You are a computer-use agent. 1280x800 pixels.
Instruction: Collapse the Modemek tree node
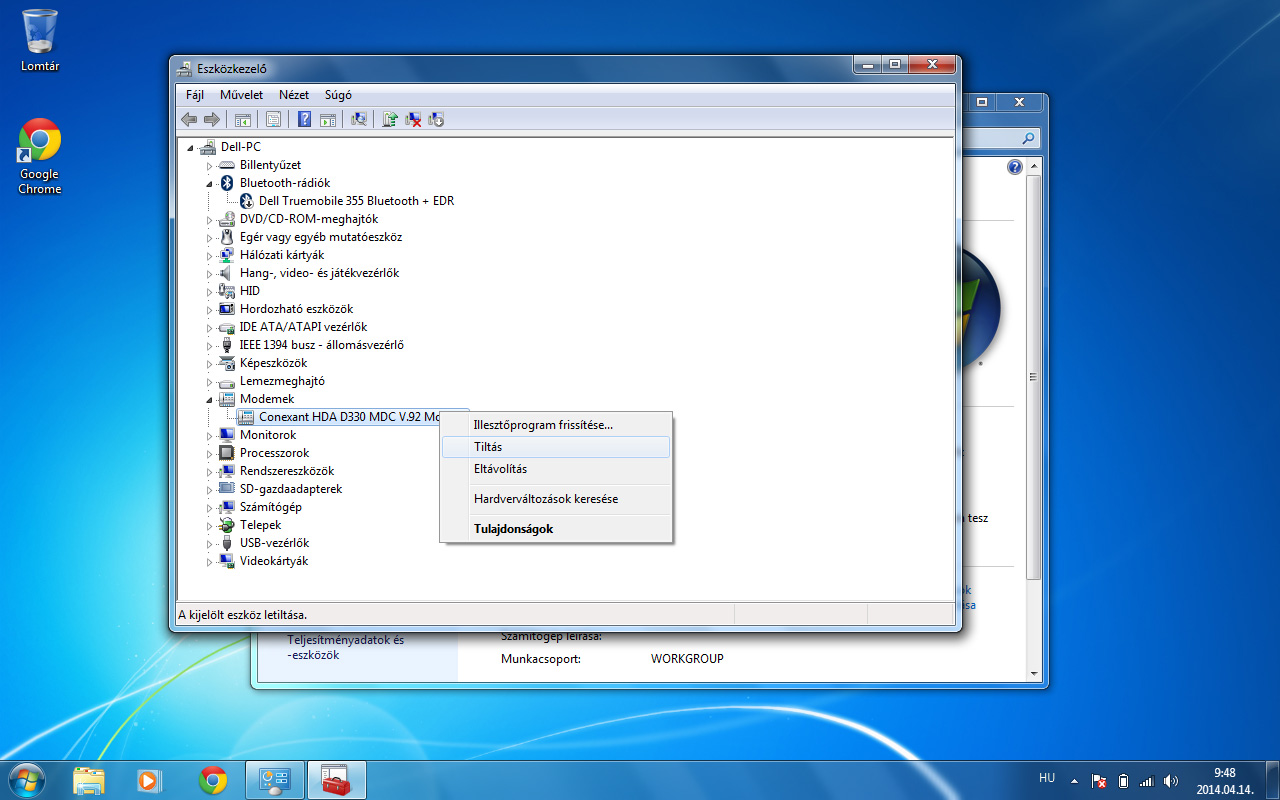(x=210, y=399)
